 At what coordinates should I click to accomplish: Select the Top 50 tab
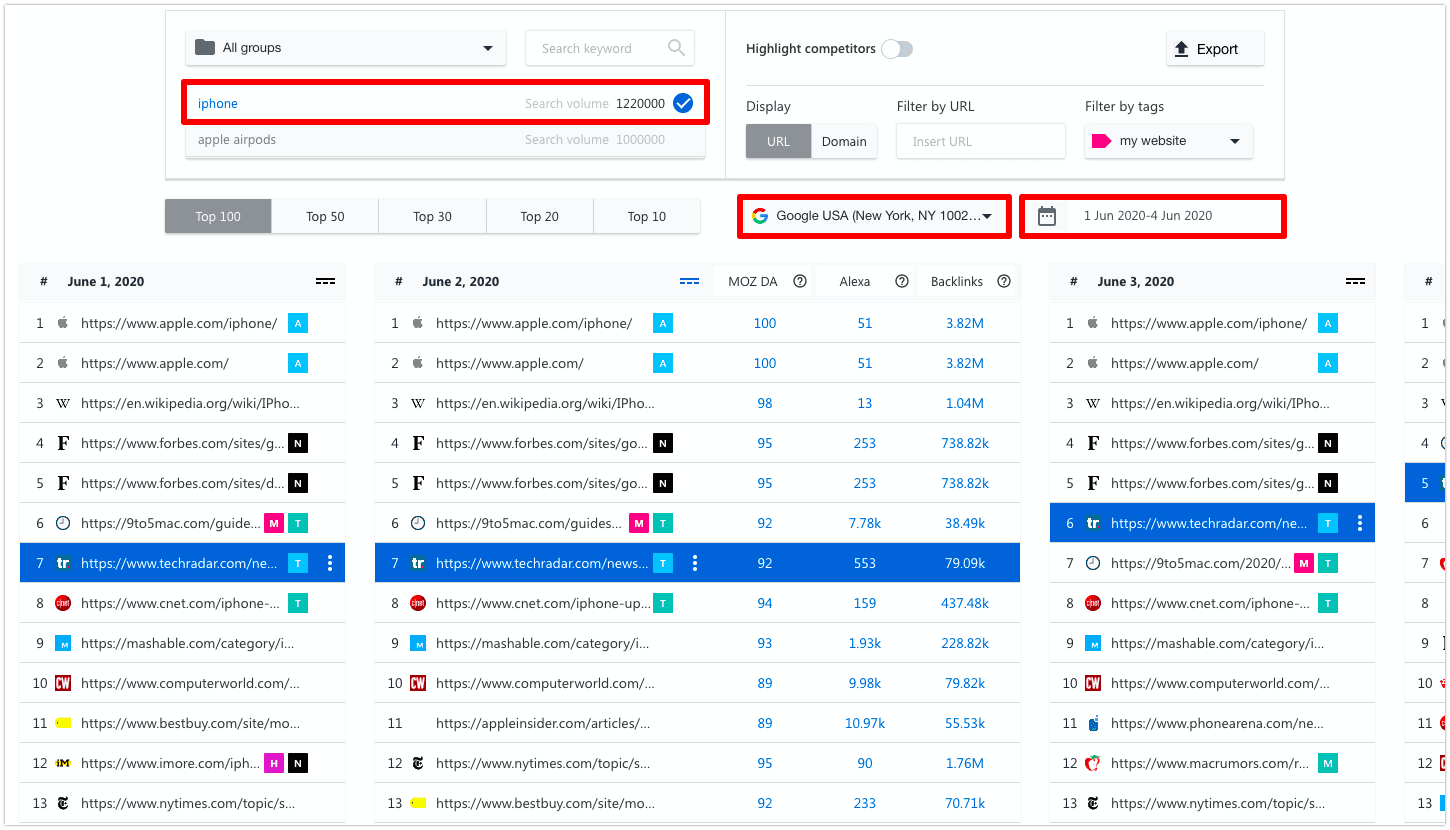(325, 216)
